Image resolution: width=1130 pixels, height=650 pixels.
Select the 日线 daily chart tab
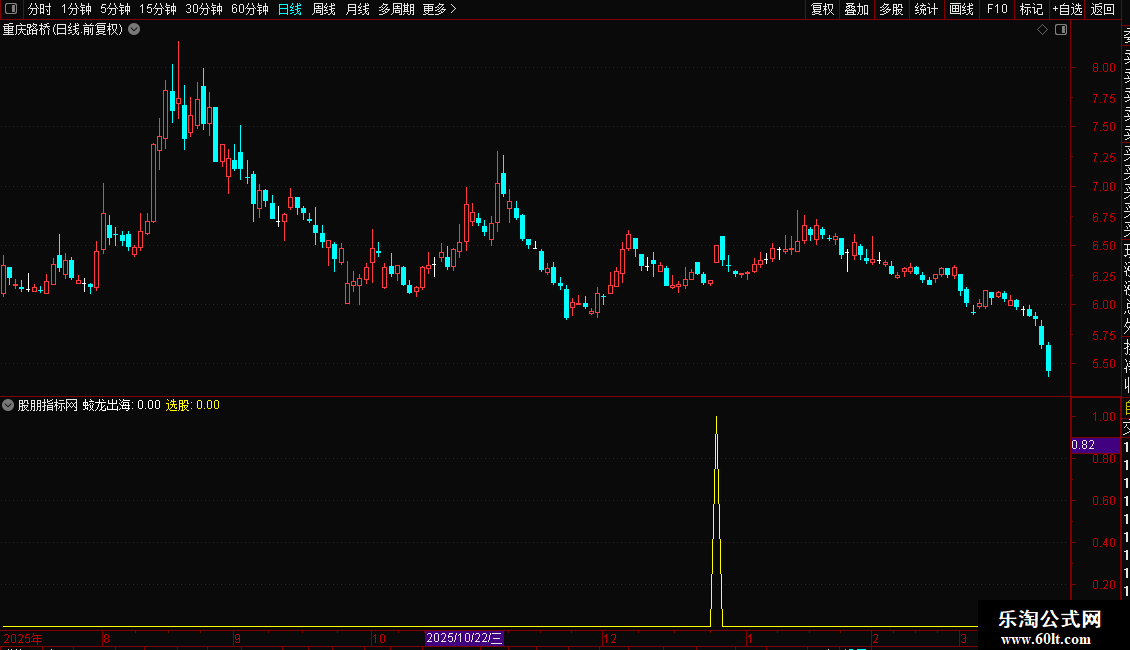click(290, 9)
